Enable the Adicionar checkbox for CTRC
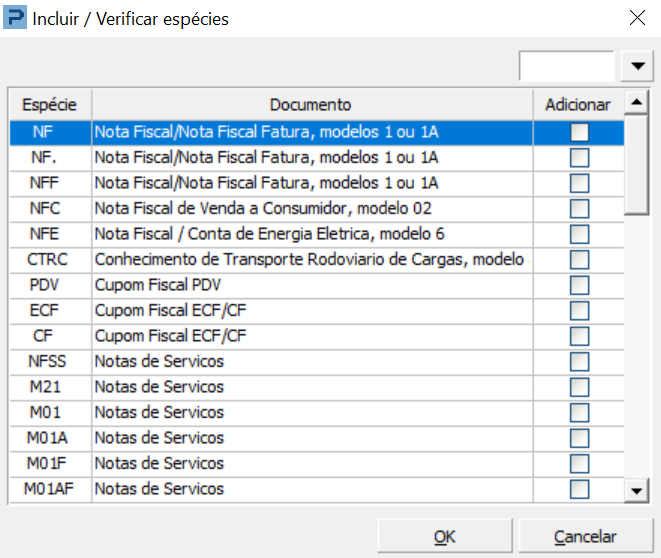 click(579, 260)
